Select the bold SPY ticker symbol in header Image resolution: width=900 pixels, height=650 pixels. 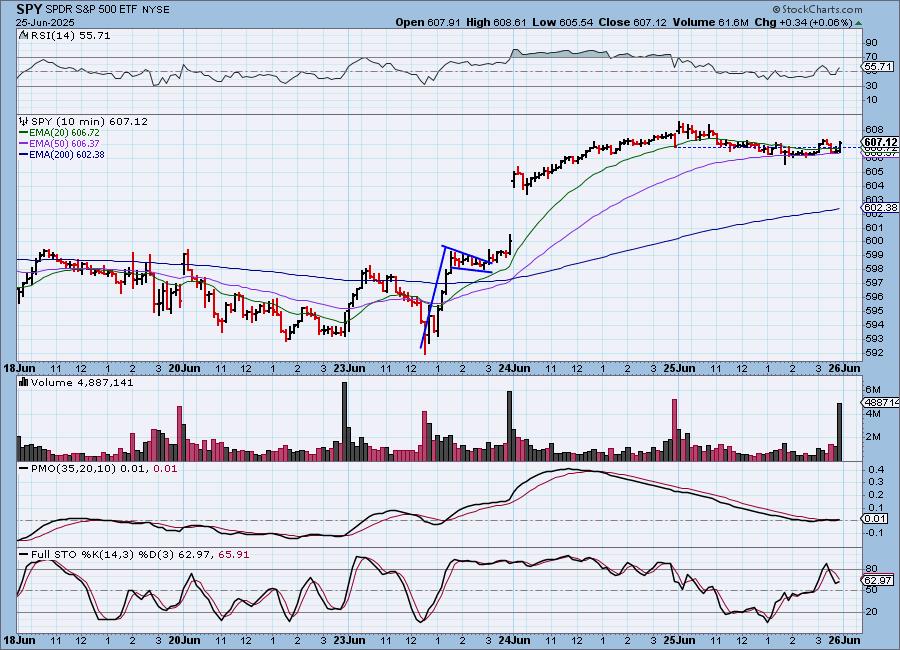29,9
